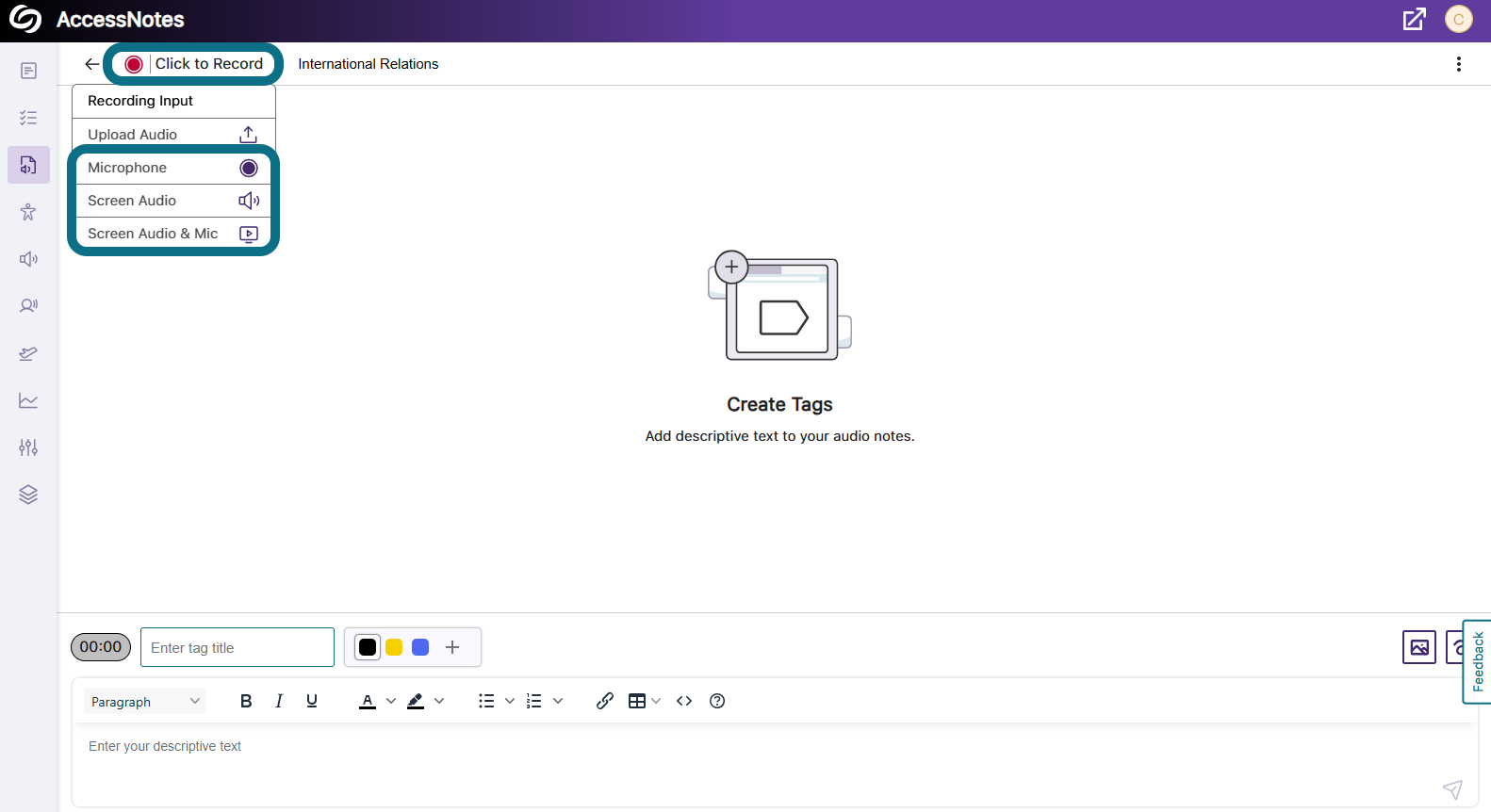1491x812 pixels.
Task: Open the sliders settings sidebar icon
Action: tap(28, 447)
